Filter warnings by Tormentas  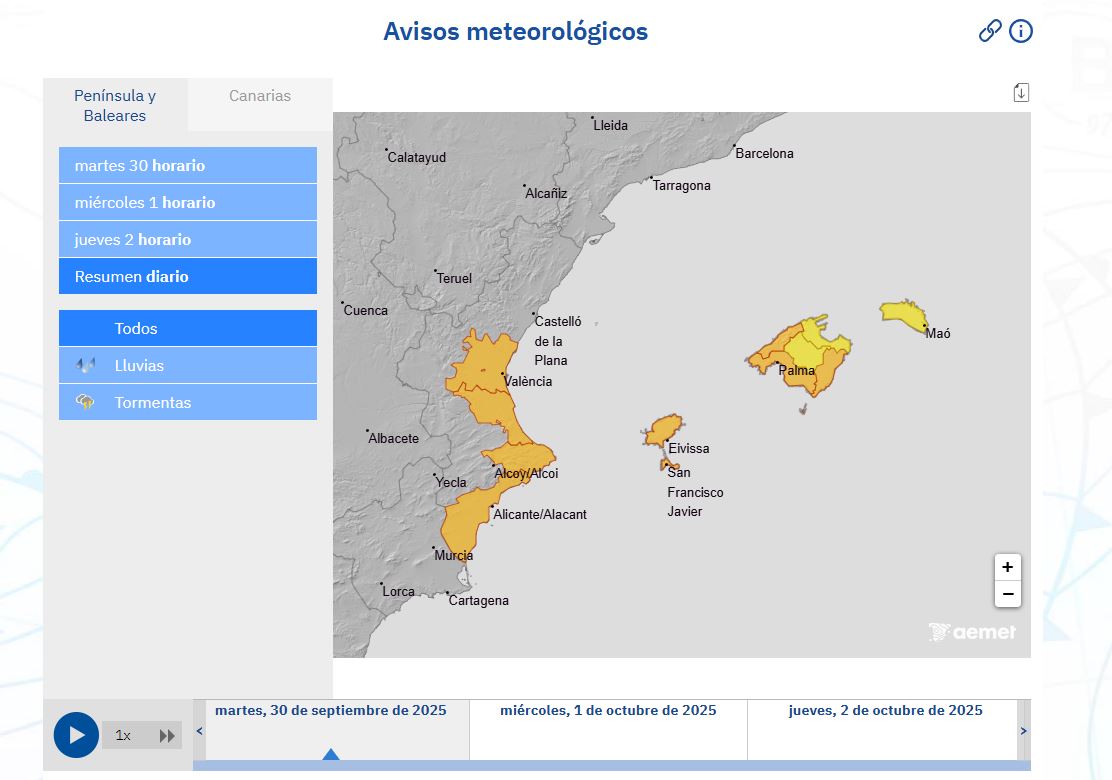[x=188, y=402]
